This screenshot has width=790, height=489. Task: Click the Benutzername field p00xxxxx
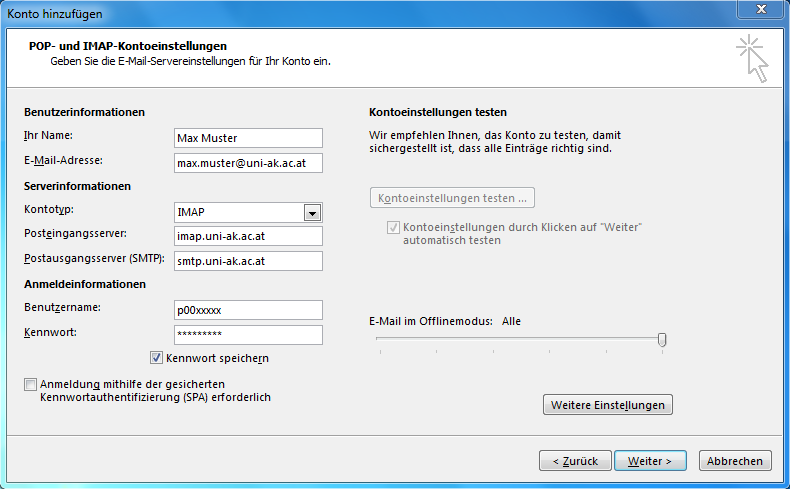tap(248, 310)
